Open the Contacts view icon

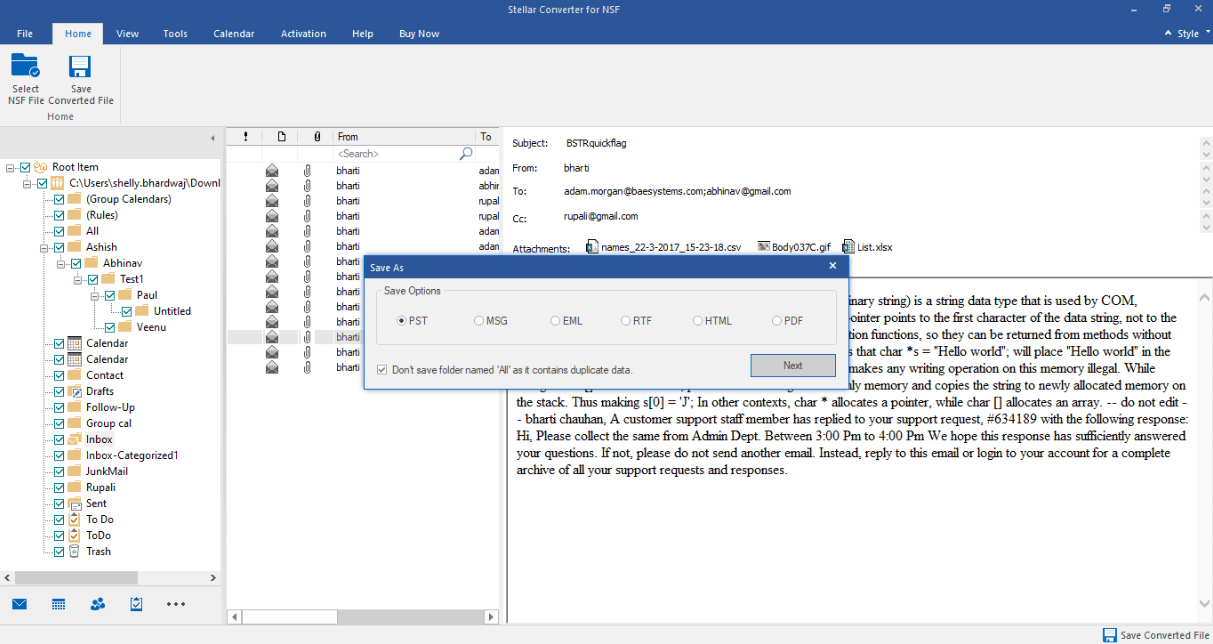[96, 604]
